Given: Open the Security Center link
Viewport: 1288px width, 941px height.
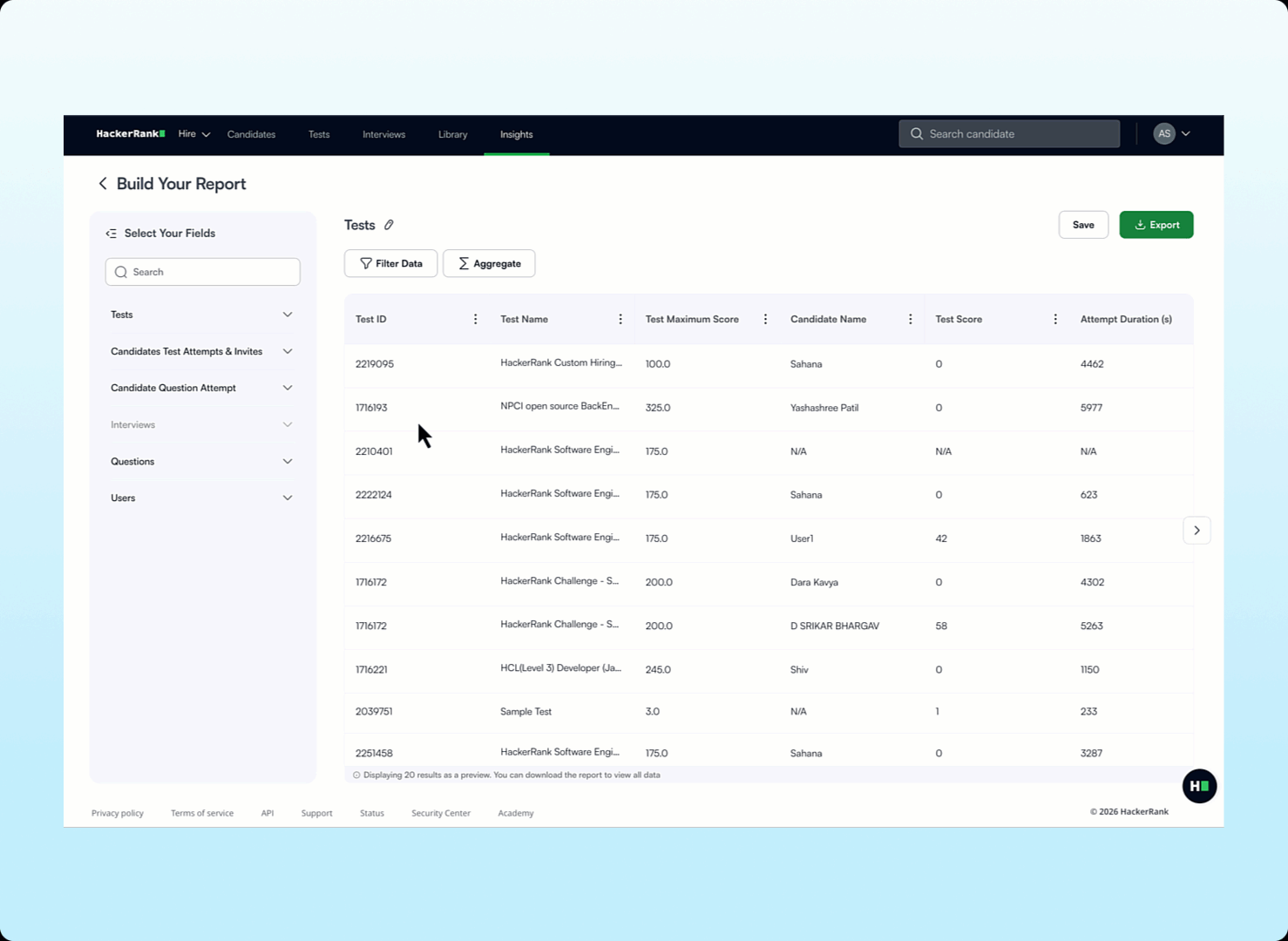Looking at the screenshot, I should [441, 813].
